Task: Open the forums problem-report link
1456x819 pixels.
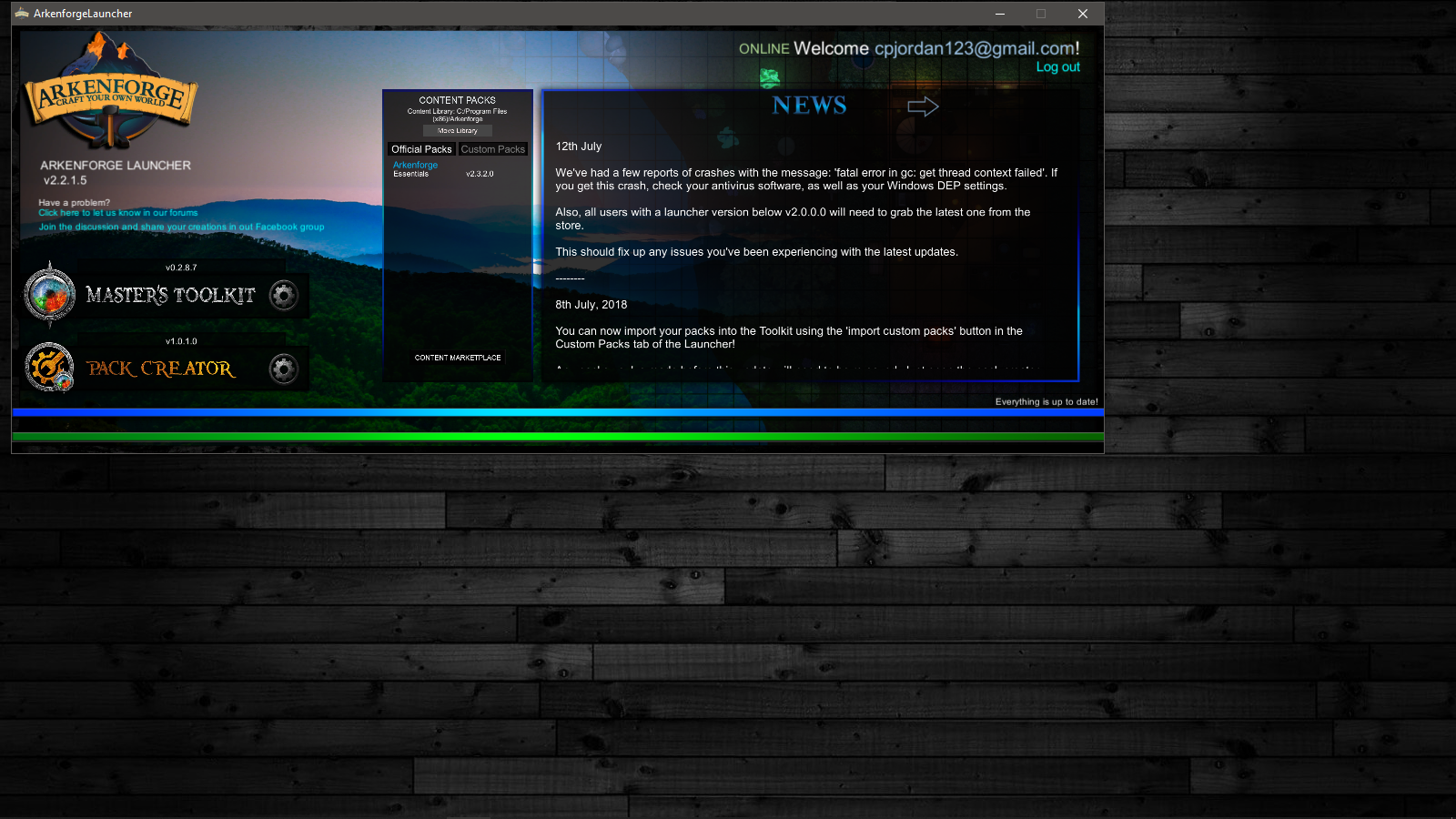Action: (117, 213)
